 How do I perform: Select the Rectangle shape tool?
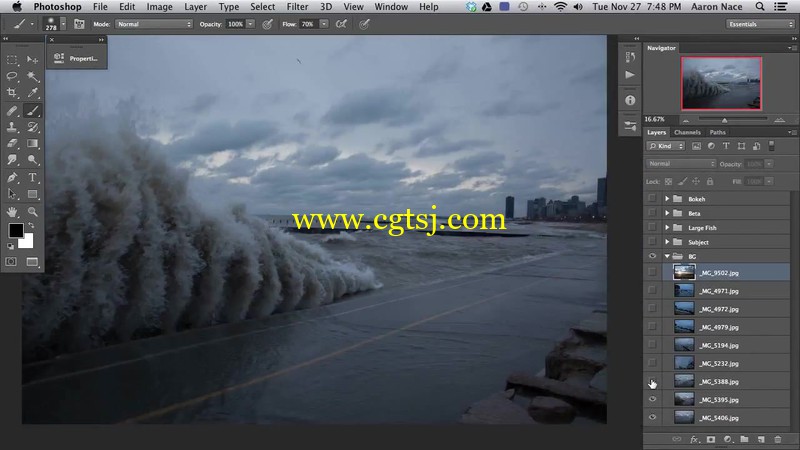32,194
